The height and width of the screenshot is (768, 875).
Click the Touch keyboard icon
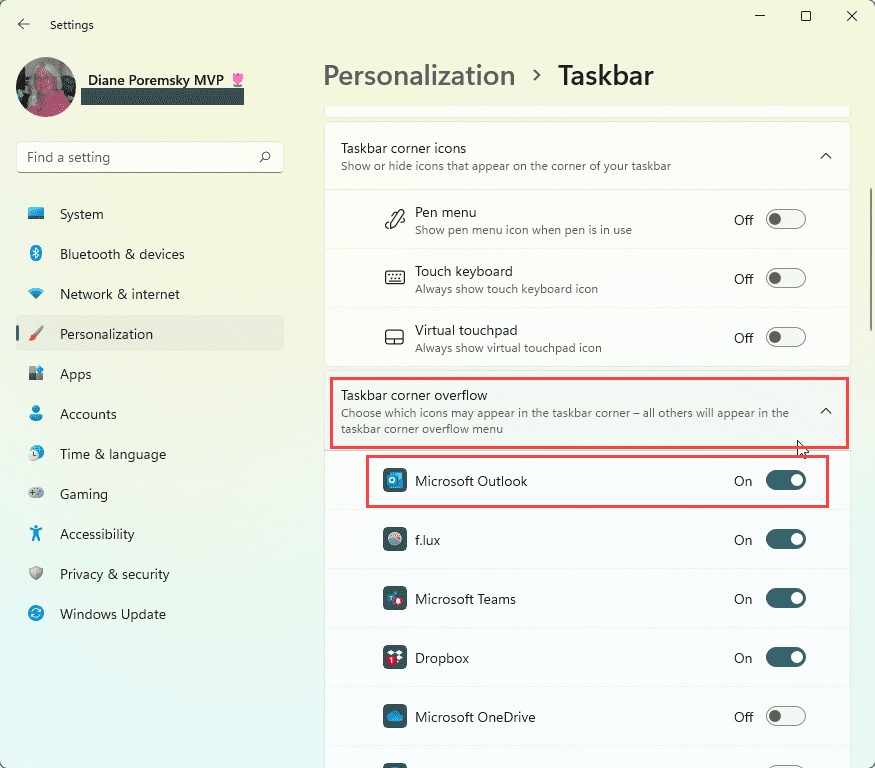[395, 278]
